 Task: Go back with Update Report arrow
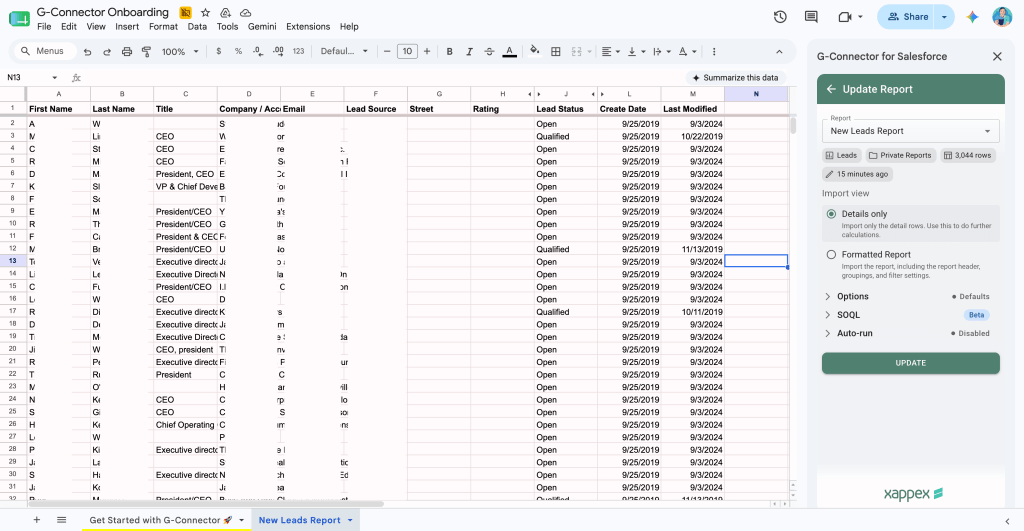(x=831, y=89)
